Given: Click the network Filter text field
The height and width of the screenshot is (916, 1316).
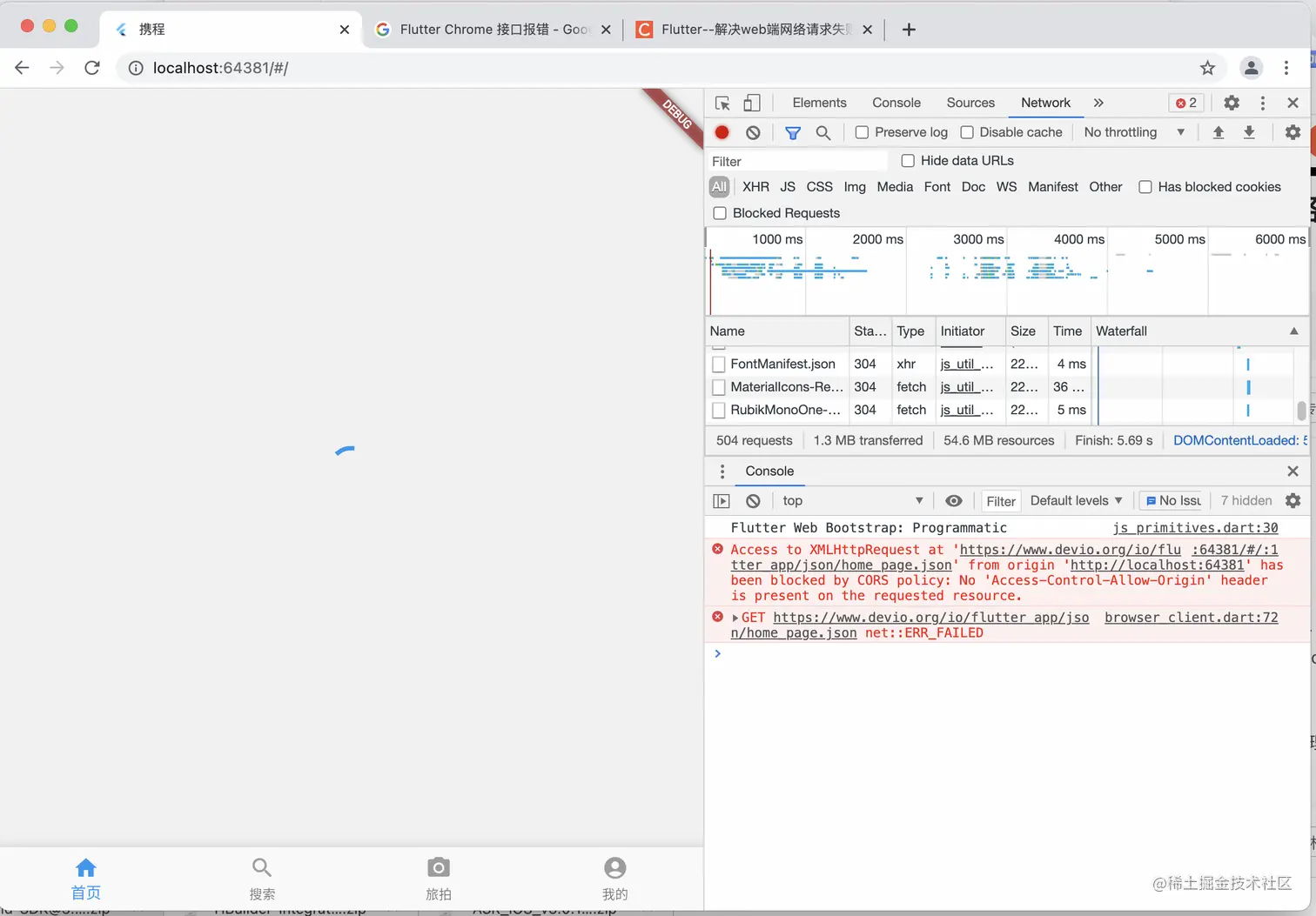Looking at the screenshot, I should tap(798, 162).
